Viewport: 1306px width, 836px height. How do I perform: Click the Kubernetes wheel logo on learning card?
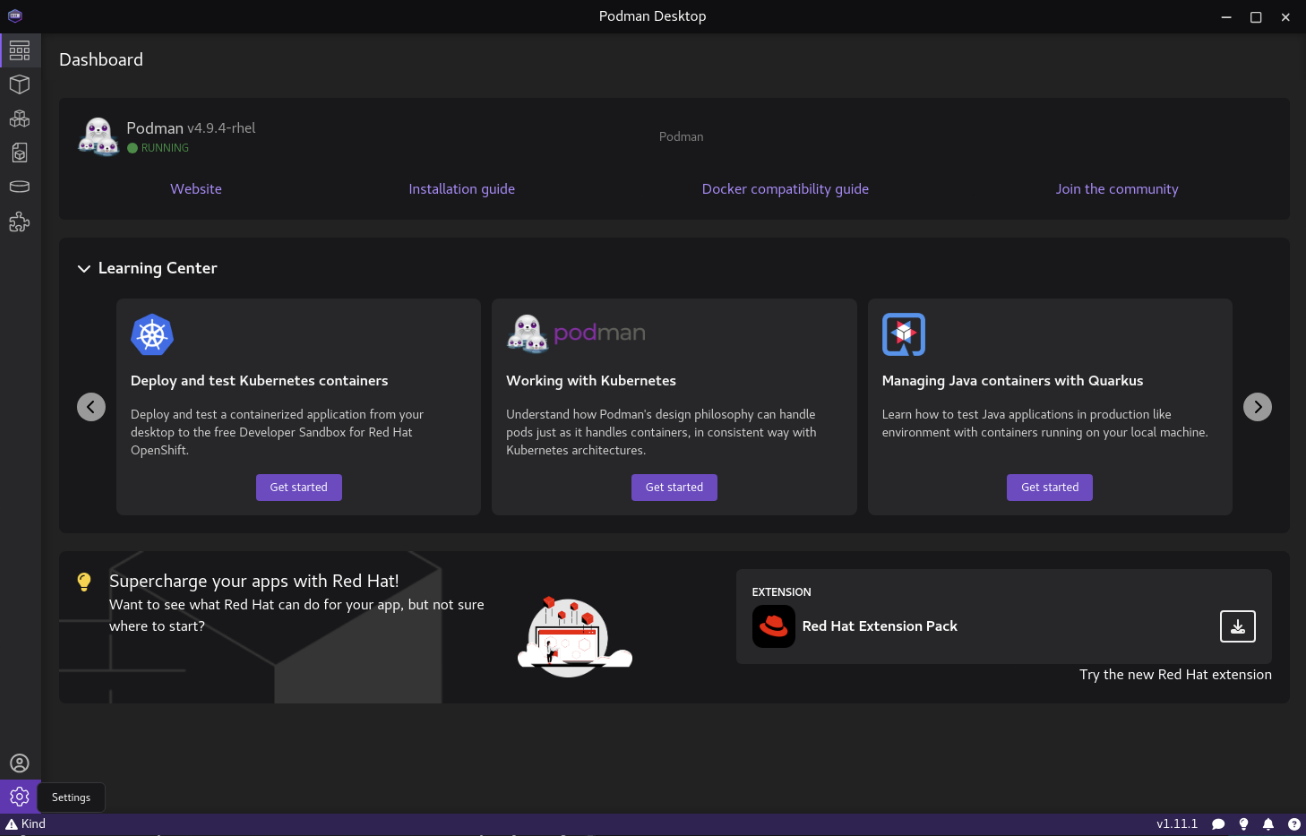[x=152, y=335]
